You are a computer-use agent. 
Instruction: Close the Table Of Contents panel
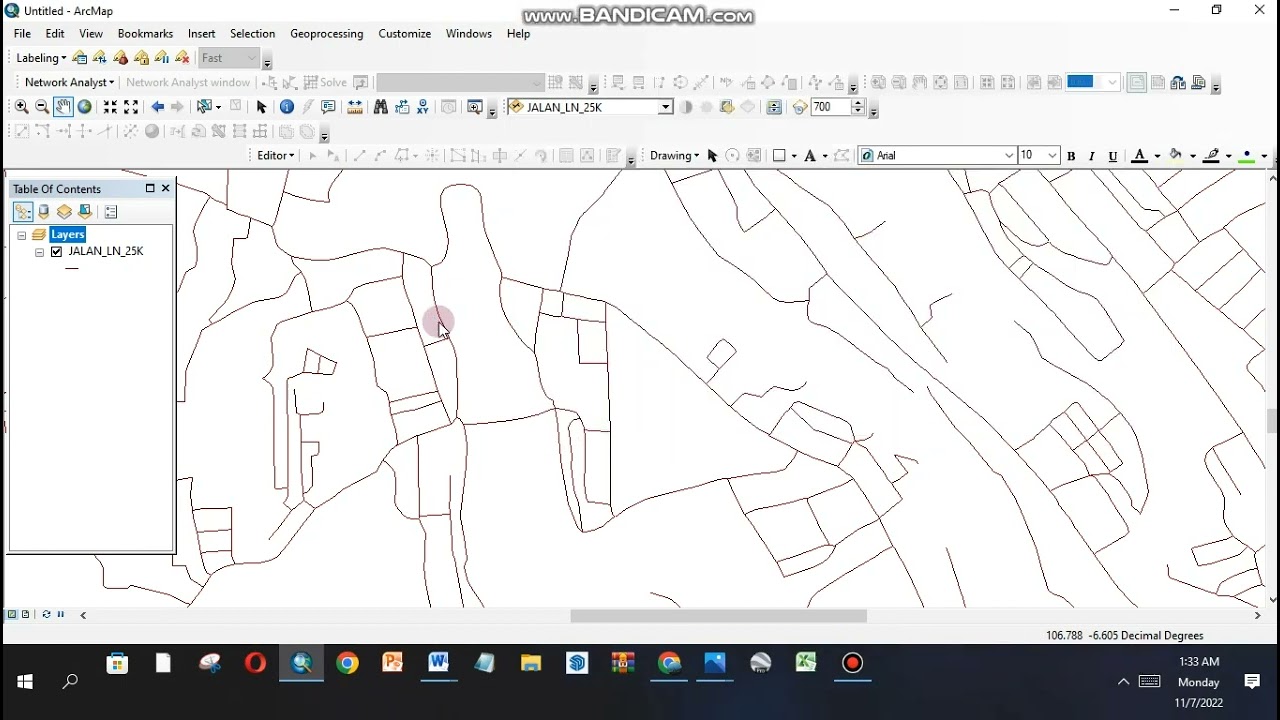click(x=166, y=188)
